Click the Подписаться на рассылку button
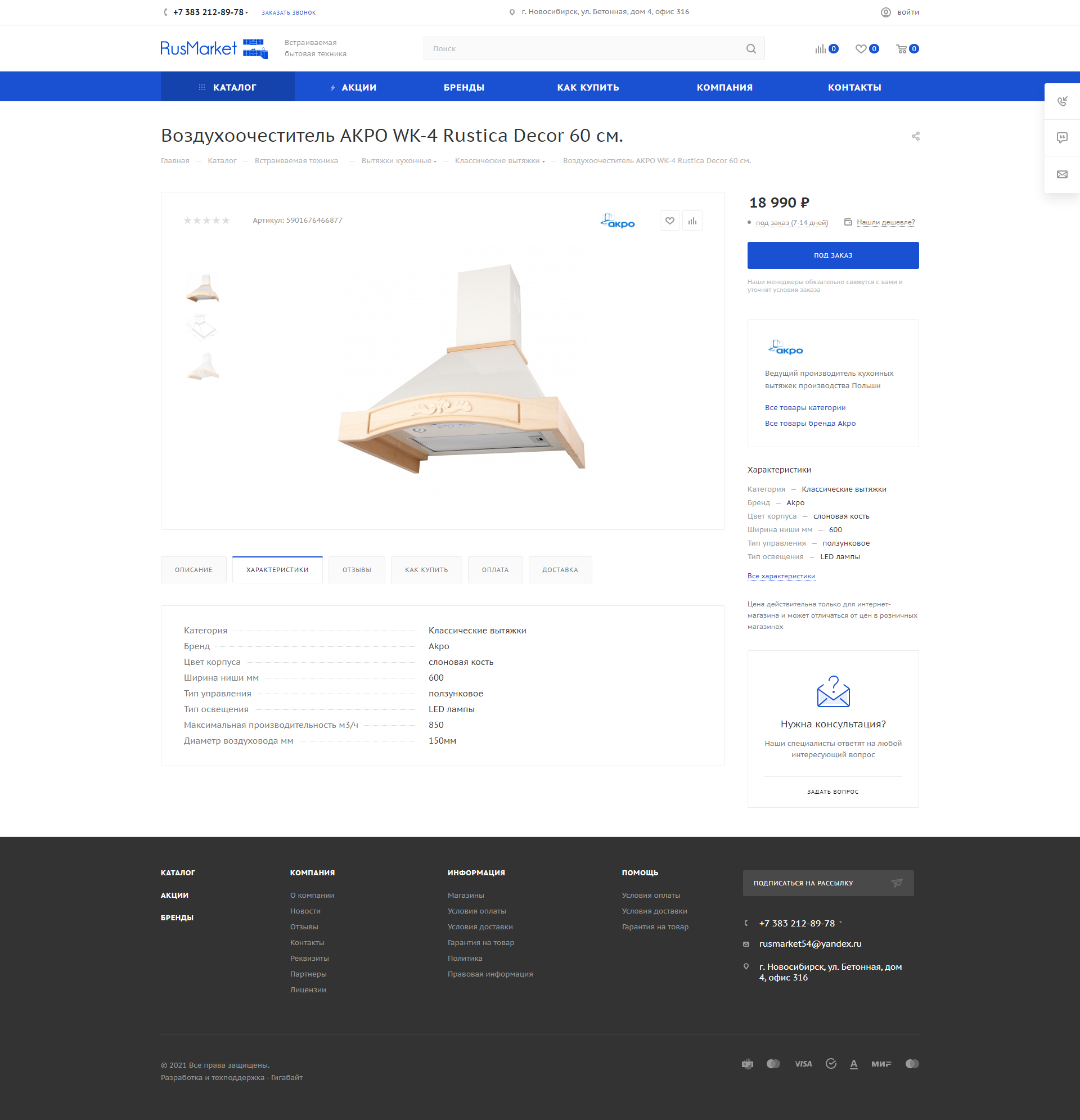Viewport: 1080px width, 1120px height. [x=827, y=883]
